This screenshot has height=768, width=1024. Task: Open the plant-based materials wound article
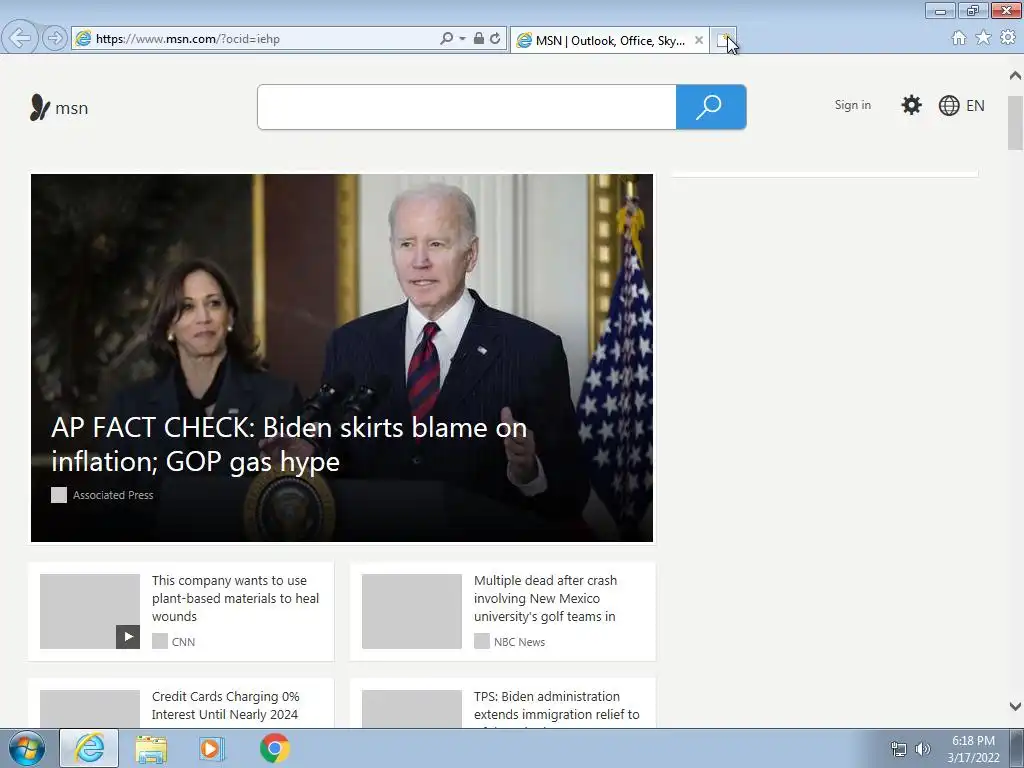(235, 598)
